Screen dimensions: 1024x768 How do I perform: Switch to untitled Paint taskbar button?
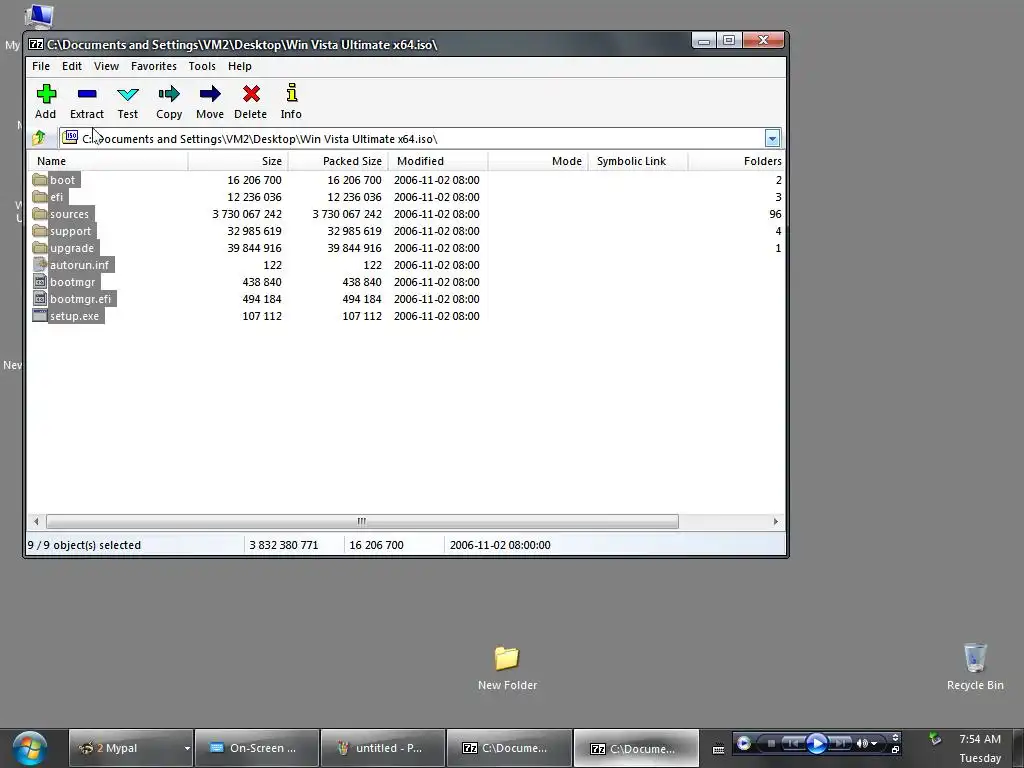[383, 748]
